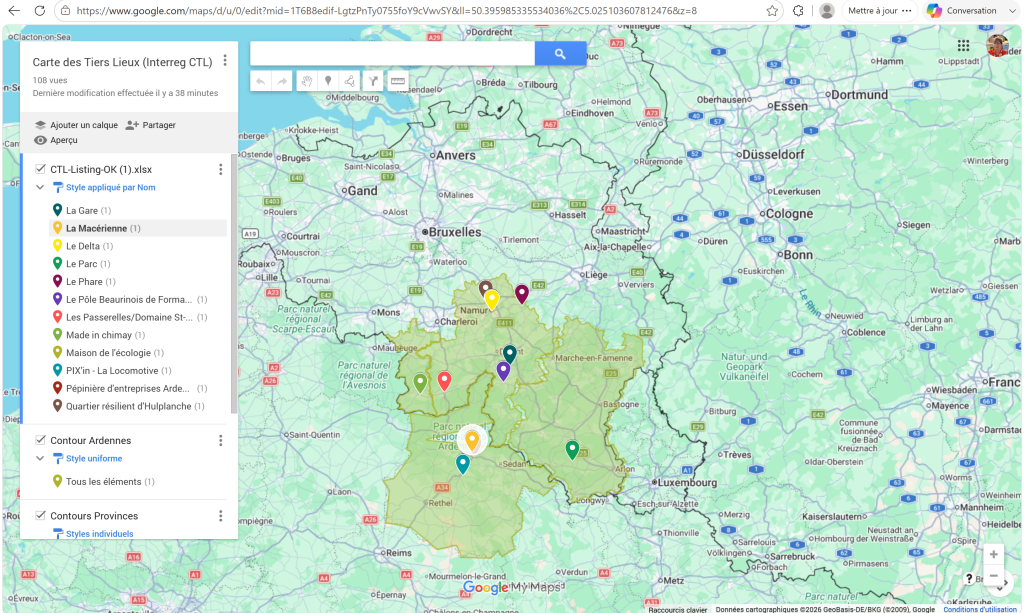Open the browser extensions puzzle icon
1024x613 pixels.
coord(798,10)
